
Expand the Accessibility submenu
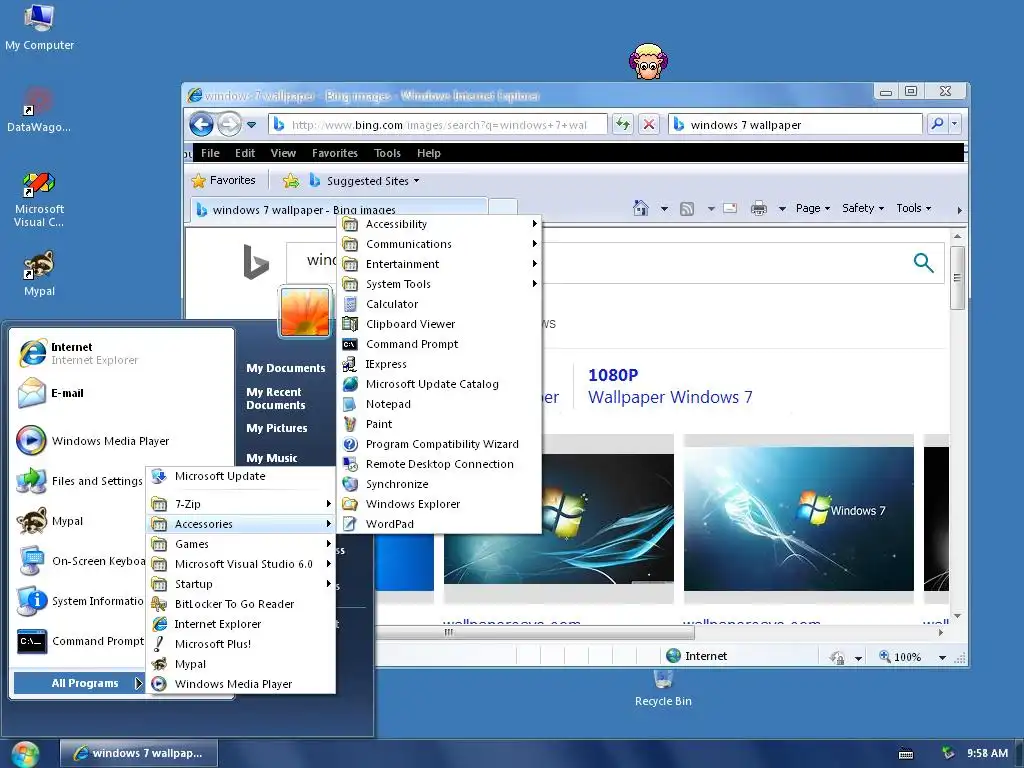(440, 224)
